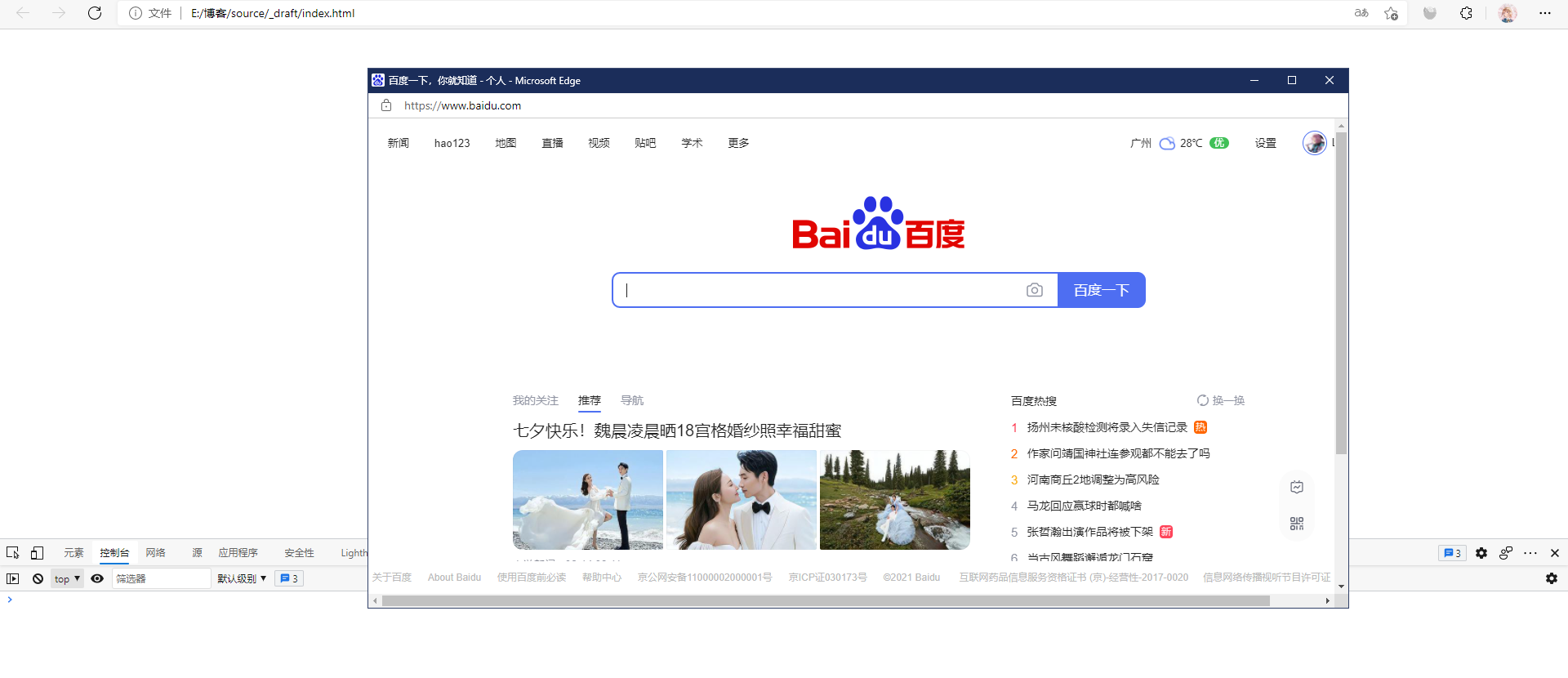Activate DevTools inspect element tool
1568x678 pixels.
(x=13, y=553)
